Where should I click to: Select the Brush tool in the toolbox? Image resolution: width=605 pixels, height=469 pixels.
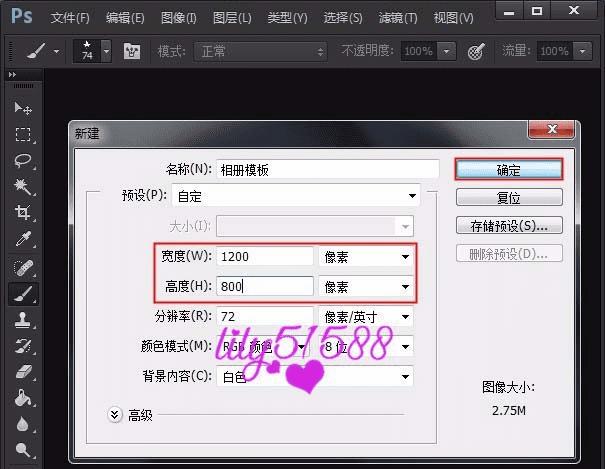click(23, 294)
